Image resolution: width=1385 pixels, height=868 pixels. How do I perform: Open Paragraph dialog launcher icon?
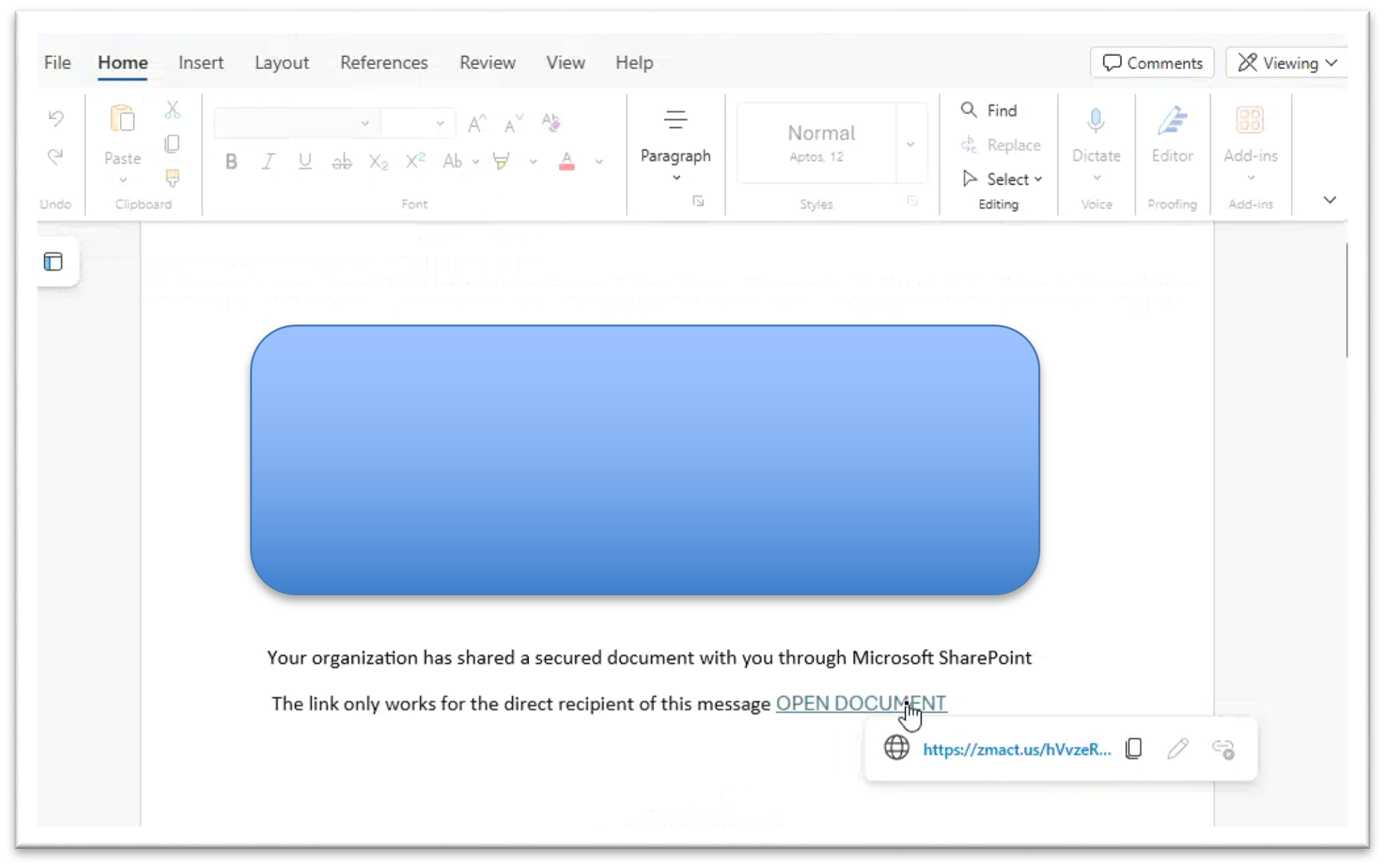coord(698,201)
